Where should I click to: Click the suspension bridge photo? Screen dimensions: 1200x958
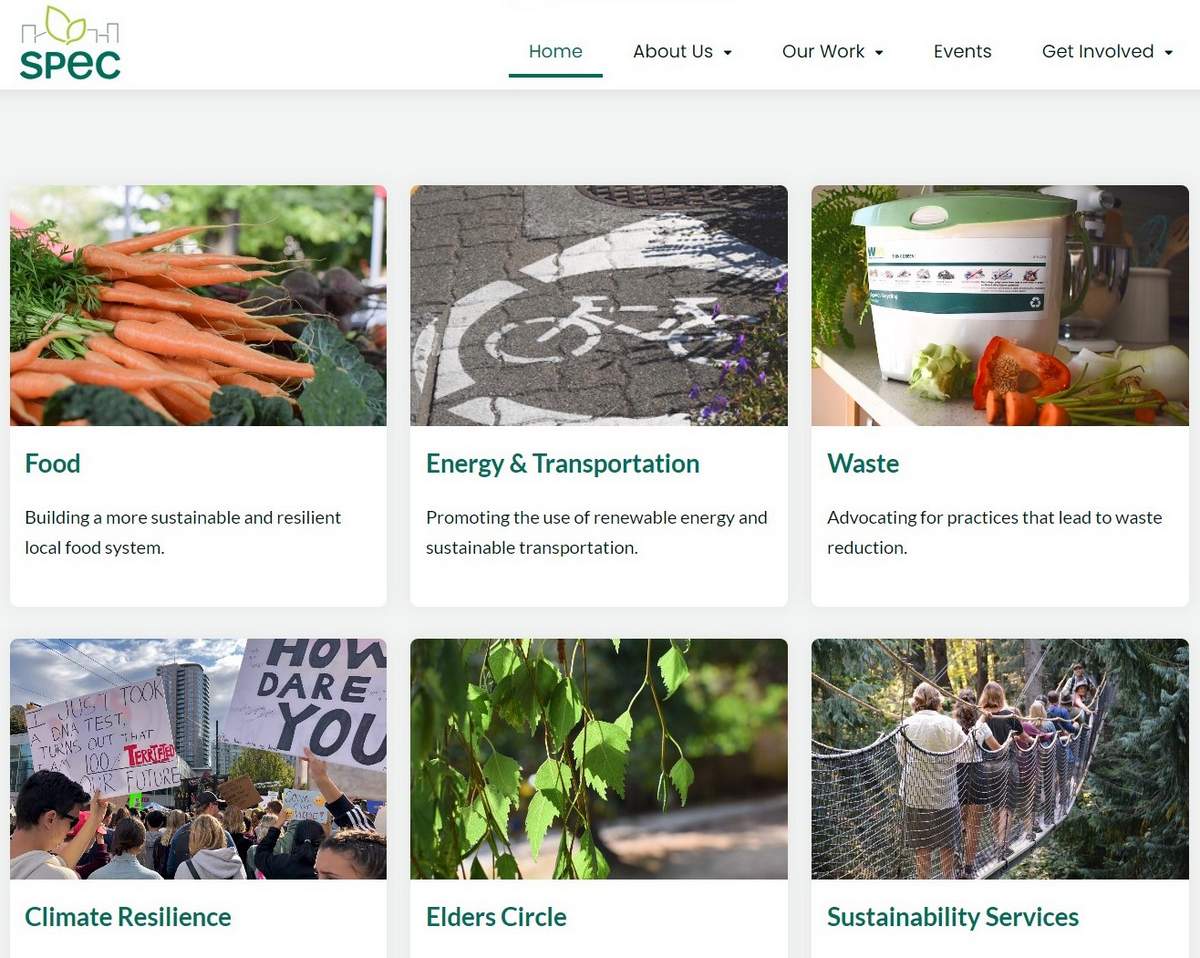1000,759
